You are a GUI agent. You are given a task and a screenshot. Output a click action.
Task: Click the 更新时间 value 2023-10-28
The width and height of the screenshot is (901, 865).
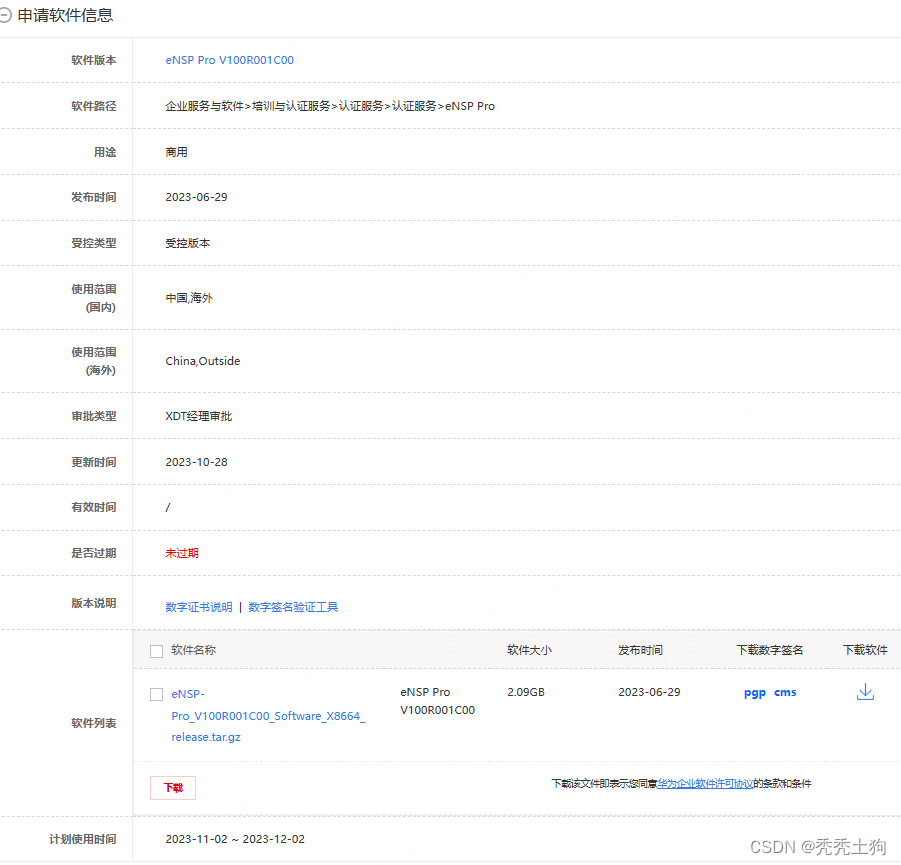197,462
